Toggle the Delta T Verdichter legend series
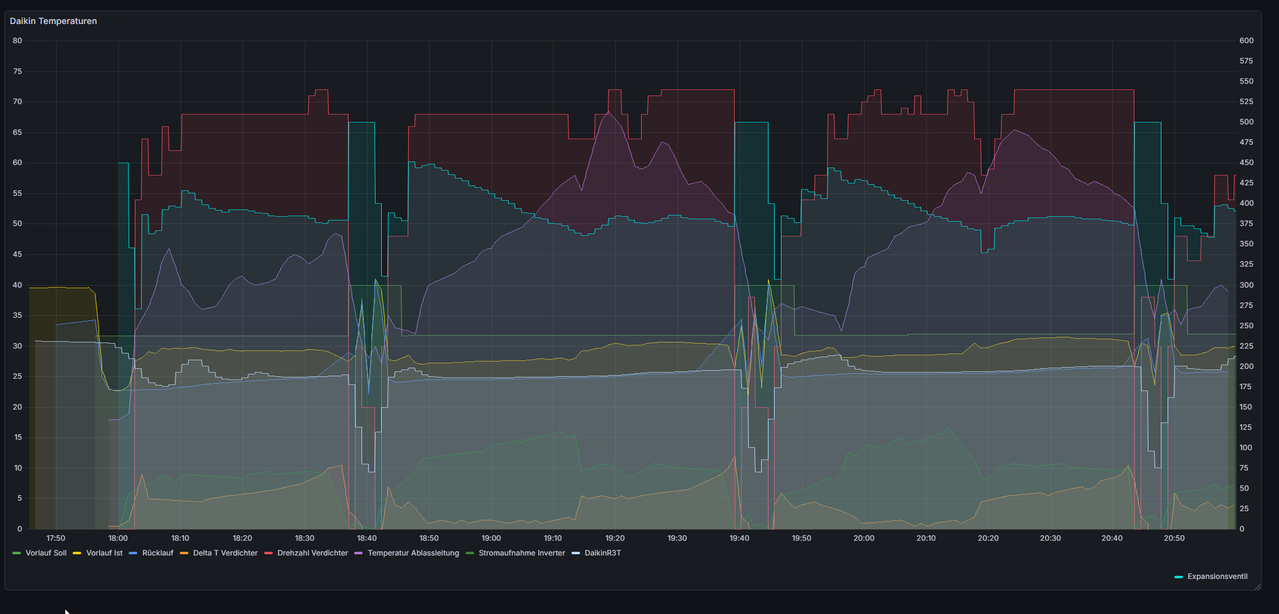 coord(225,553)
